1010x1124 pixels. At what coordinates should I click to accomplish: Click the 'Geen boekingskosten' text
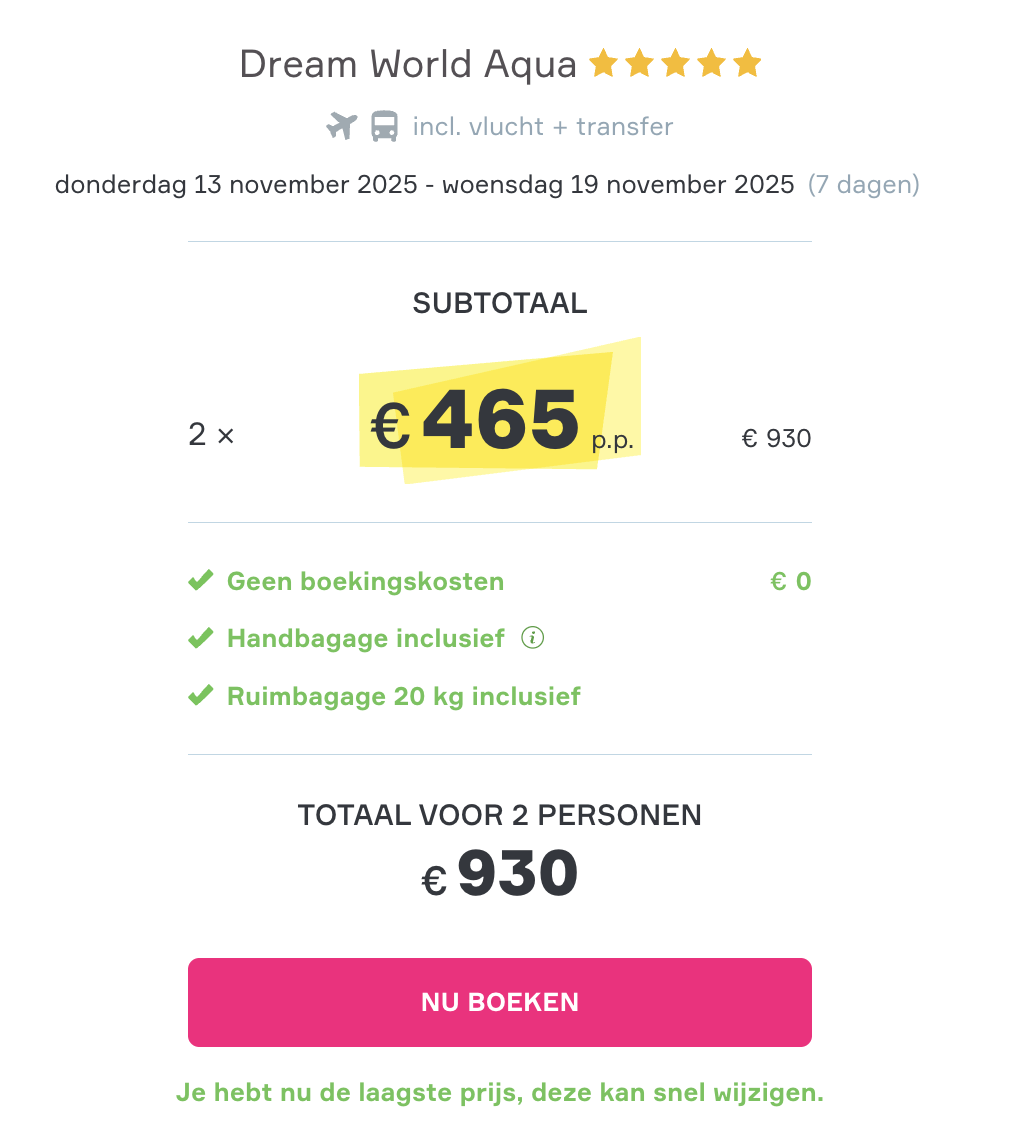point(365,581)
